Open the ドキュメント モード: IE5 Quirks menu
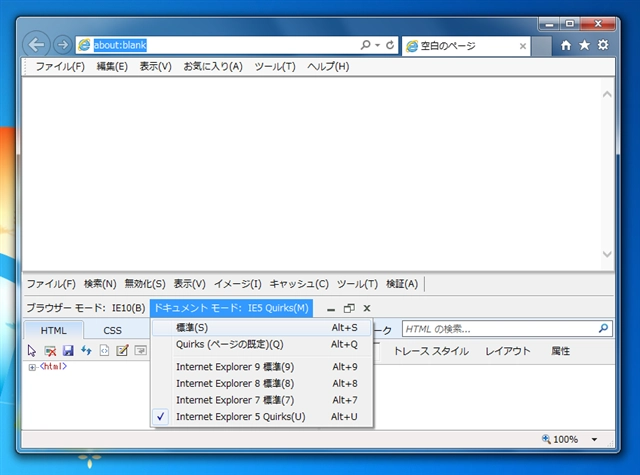Viewport: 640px width, 475px height. 231,308
